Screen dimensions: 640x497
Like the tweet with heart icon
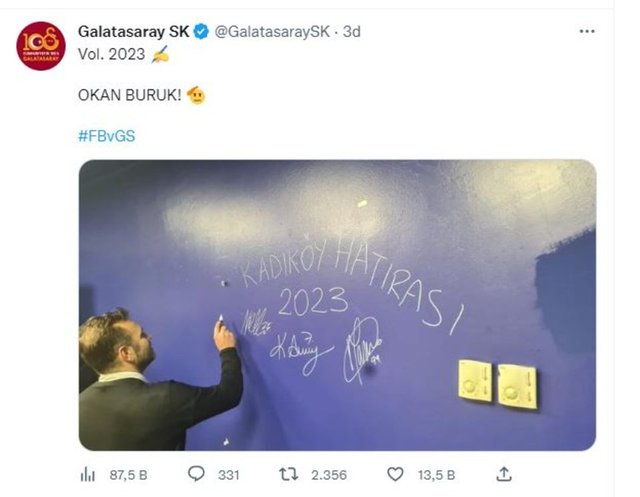[395, 474]
